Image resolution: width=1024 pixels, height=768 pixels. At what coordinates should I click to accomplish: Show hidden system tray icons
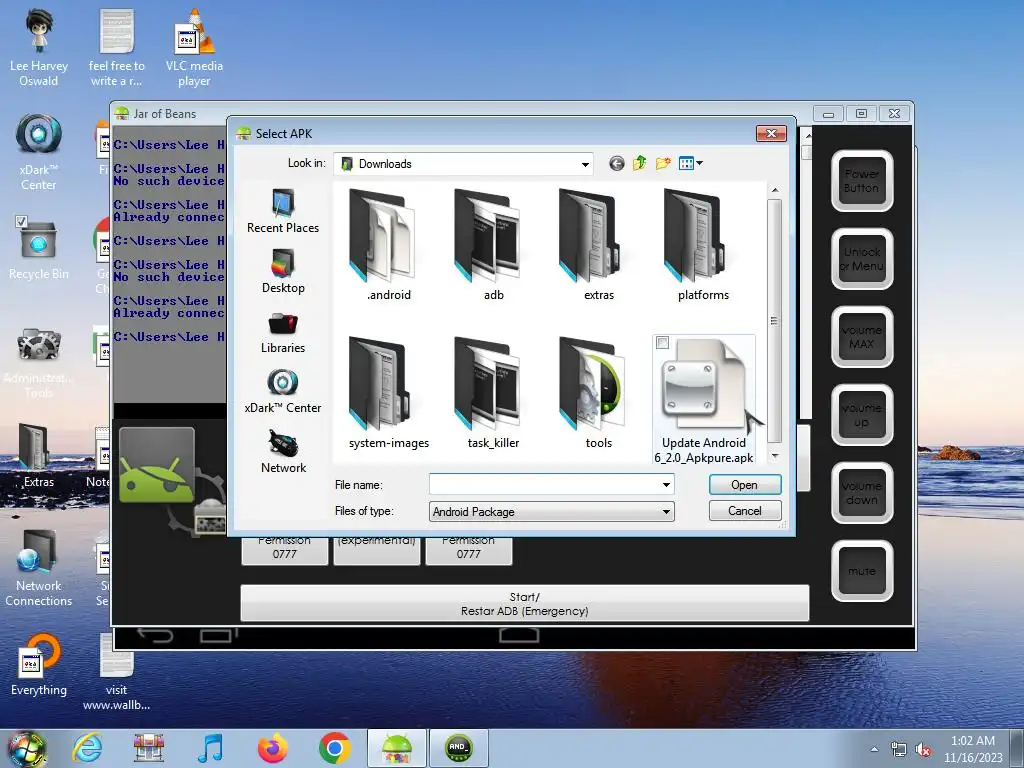point(874,749)
